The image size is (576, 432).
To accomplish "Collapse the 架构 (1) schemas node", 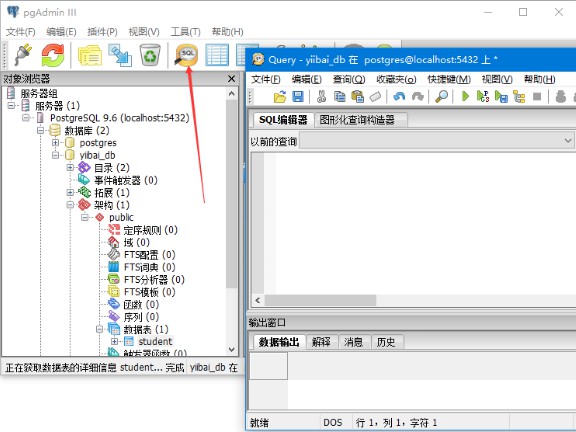I will (x=70, y=205).
